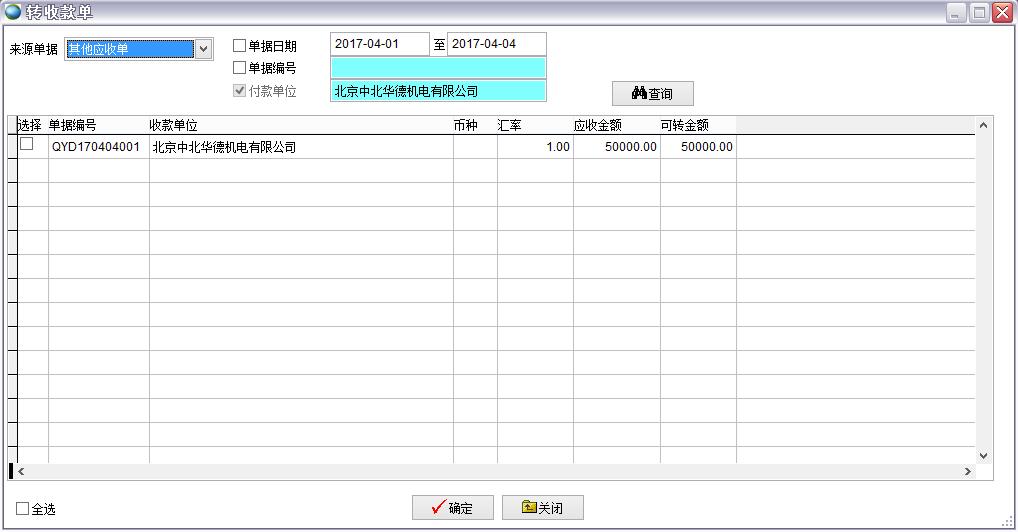This screenshot has height=532, width=1018.
Task: Click the close button with folder icon
Action: pyautogui.click(x=541, y=507)
